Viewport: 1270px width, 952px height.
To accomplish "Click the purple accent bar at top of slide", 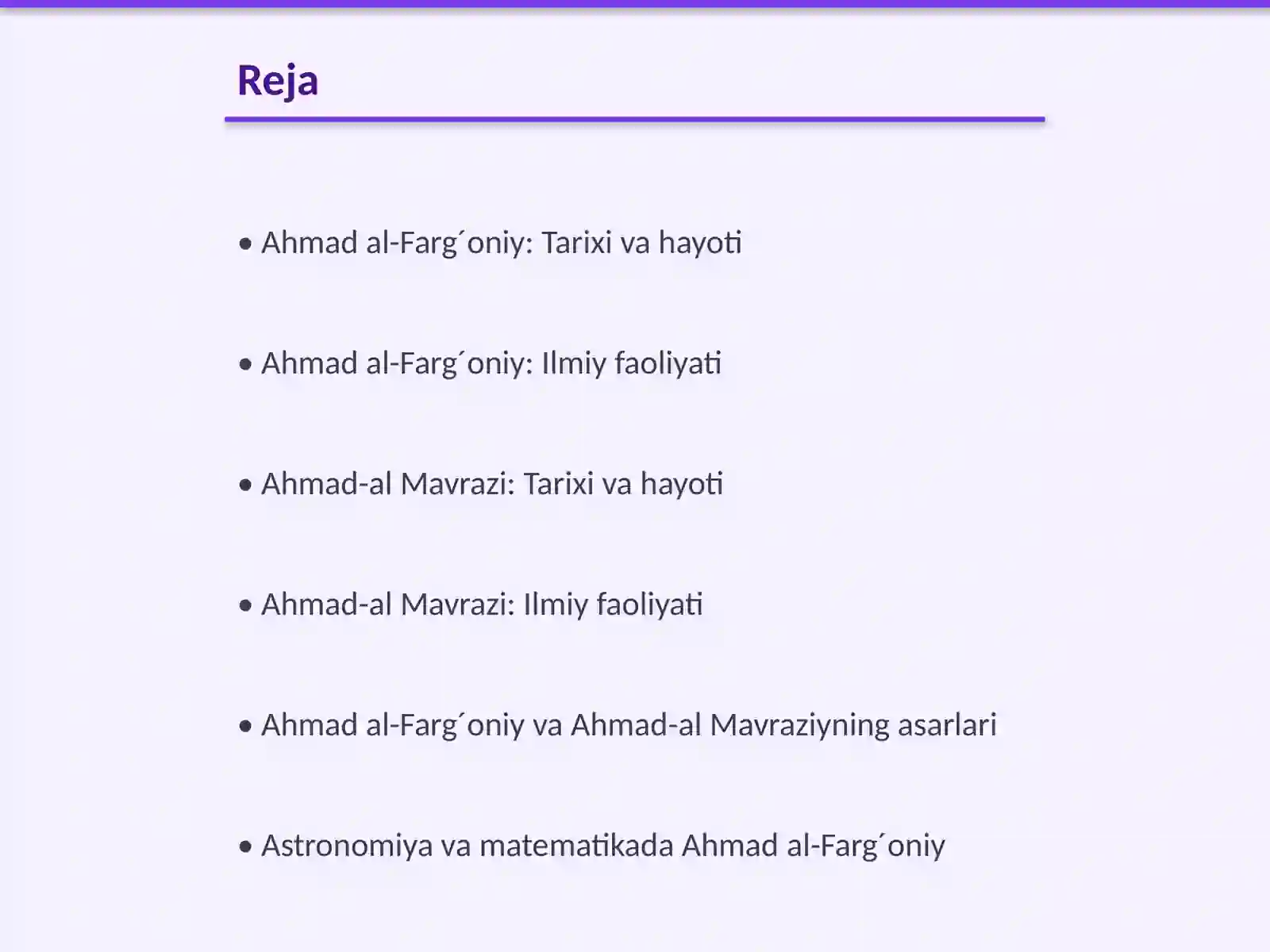I will (x=635, y=3).
